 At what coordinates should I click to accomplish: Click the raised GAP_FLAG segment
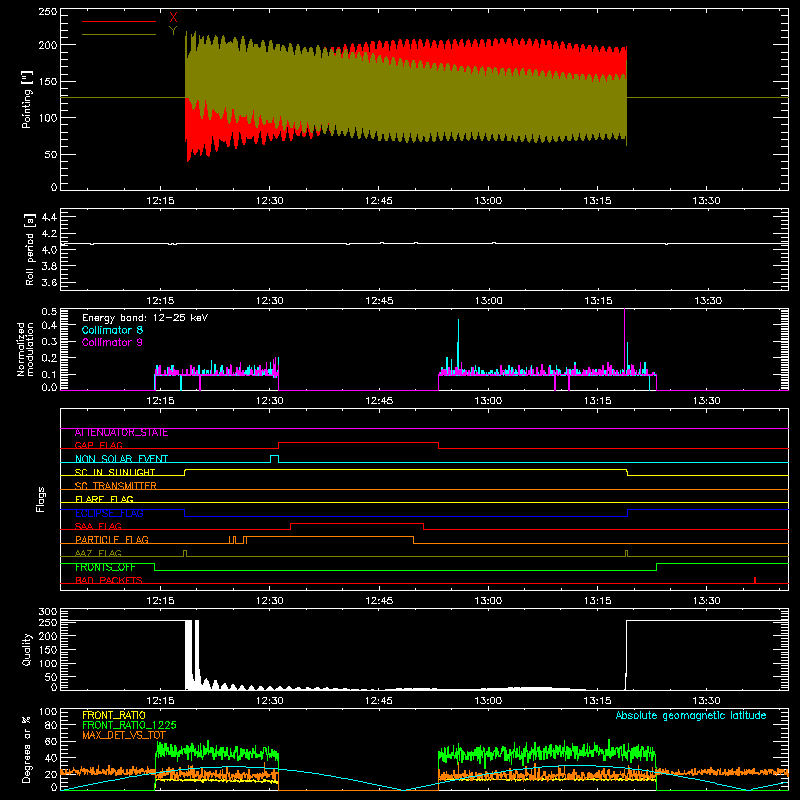coord(358,443)
